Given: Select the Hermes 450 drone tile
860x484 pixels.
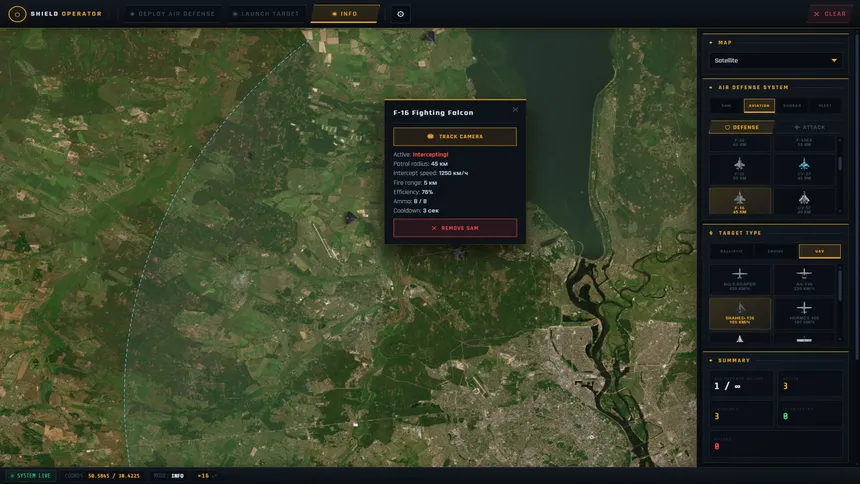Looking at the screenshot, I should pos(804,313).
